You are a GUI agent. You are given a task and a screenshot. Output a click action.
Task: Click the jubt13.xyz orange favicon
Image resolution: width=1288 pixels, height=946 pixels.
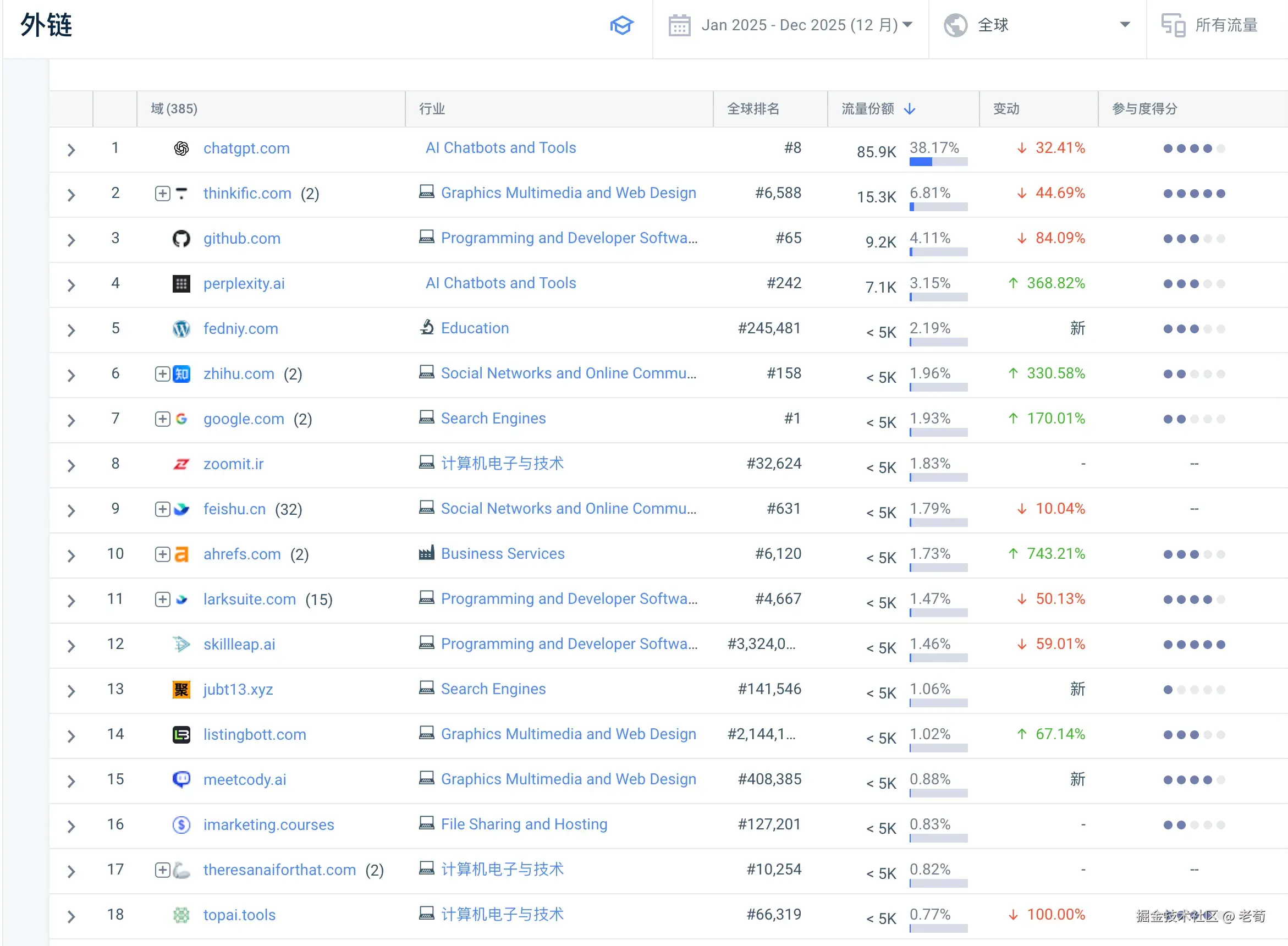pyautogui.click(x=181, y=690)
